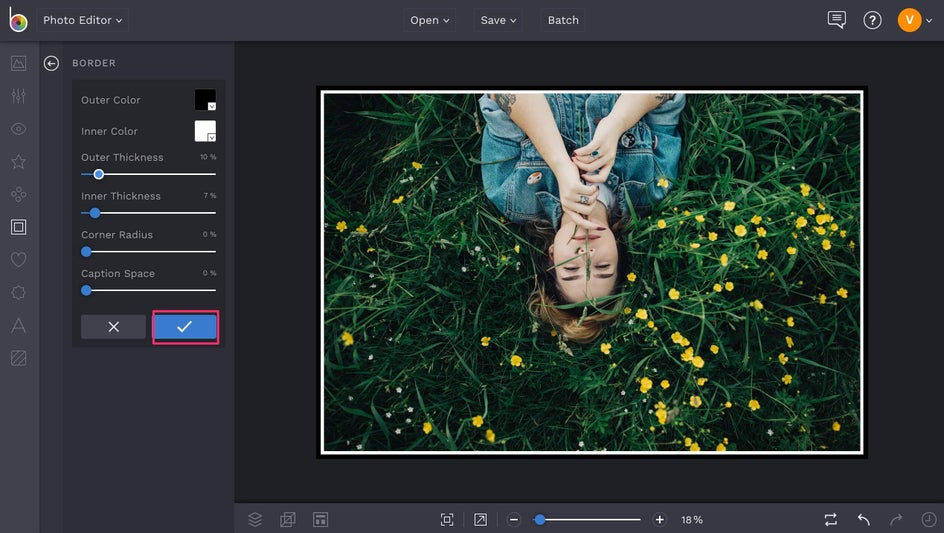The width and height of the screenshot is (944, 533).
Task: Cancel border with X button
Action: point(113,327)
